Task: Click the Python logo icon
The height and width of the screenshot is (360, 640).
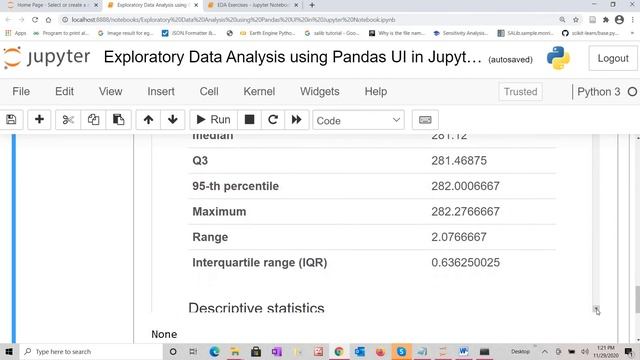Action: tap(558, 58)
